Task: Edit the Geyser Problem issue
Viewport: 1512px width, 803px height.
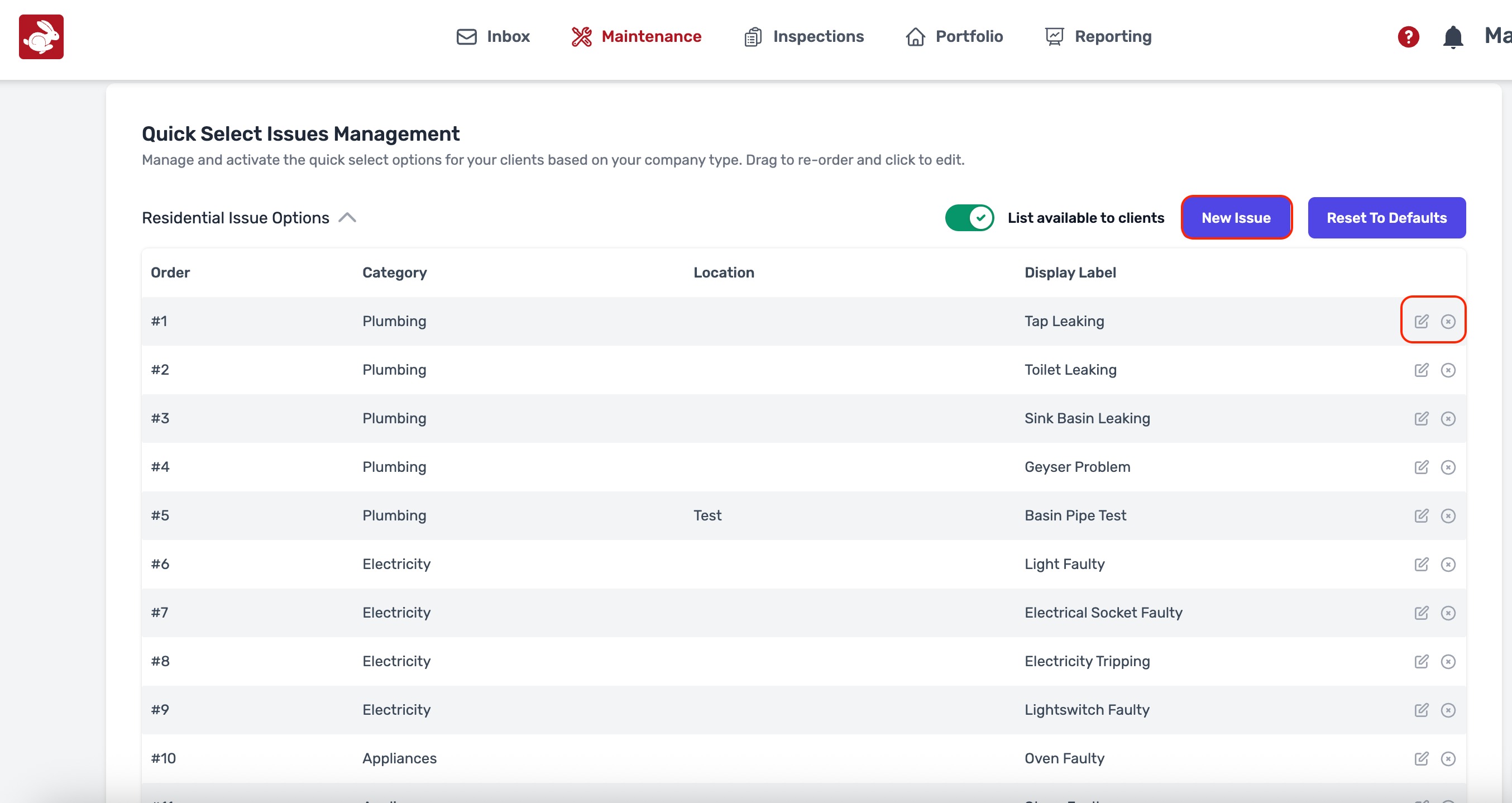Action: (1421, 467)
